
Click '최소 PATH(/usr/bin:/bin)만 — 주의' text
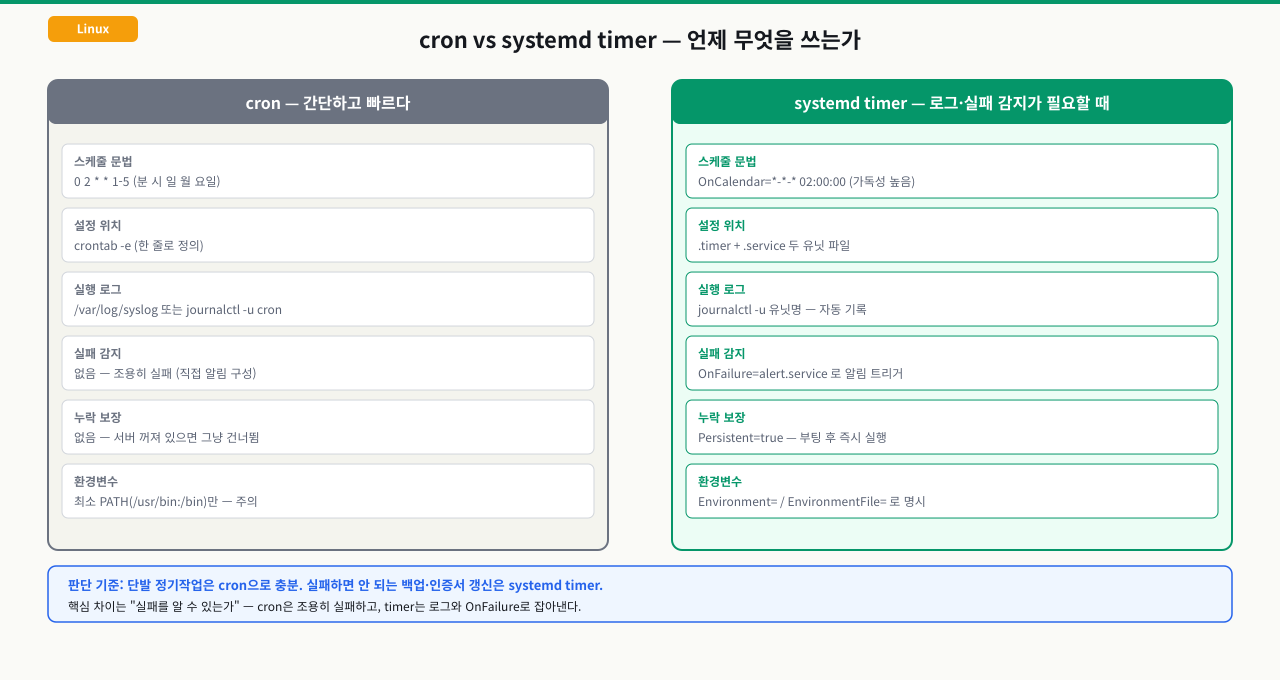pos(166,501)
